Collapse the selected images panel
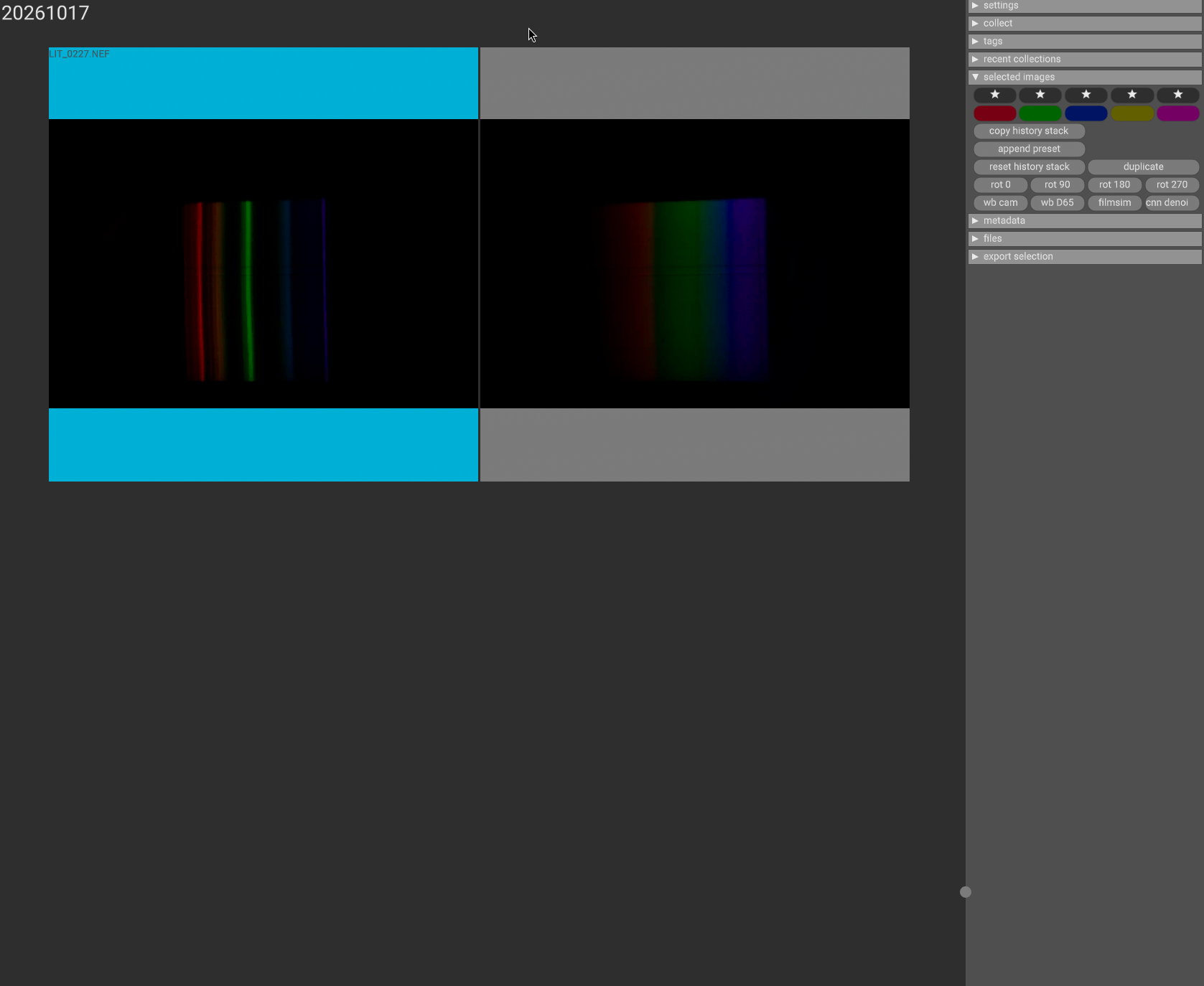 (1085, 78)
